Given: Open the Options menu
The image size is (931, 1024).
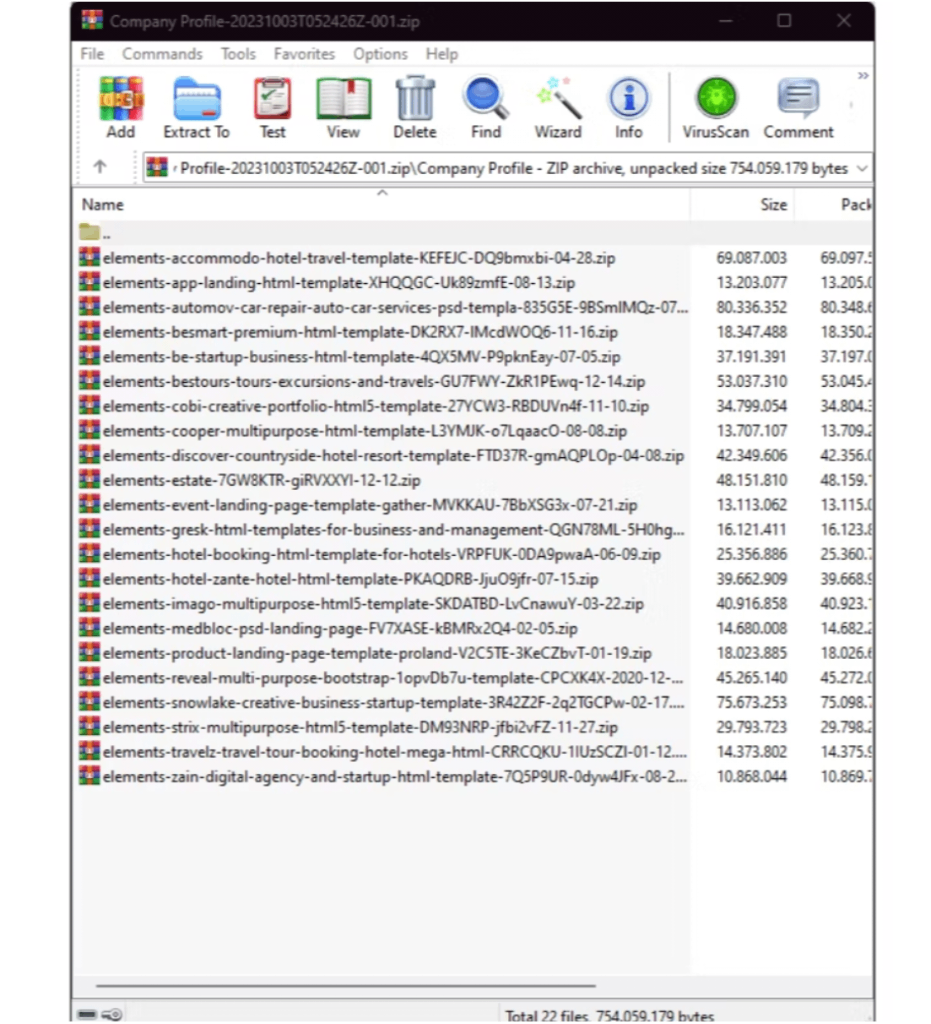Looking at the screenshot, I should click(x=380, y=54).
